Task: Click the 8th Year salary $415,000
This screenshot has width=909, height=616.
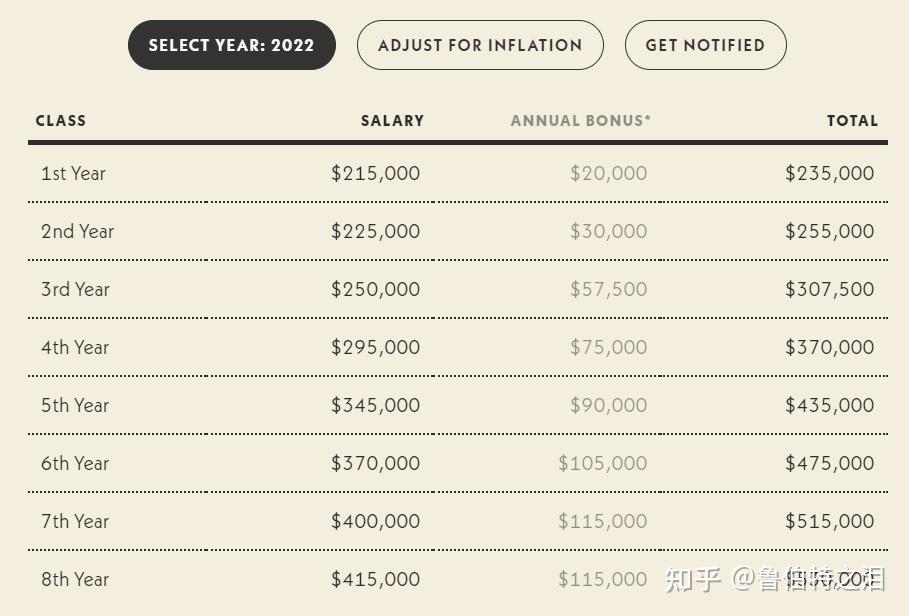Action: pos(375,579)
